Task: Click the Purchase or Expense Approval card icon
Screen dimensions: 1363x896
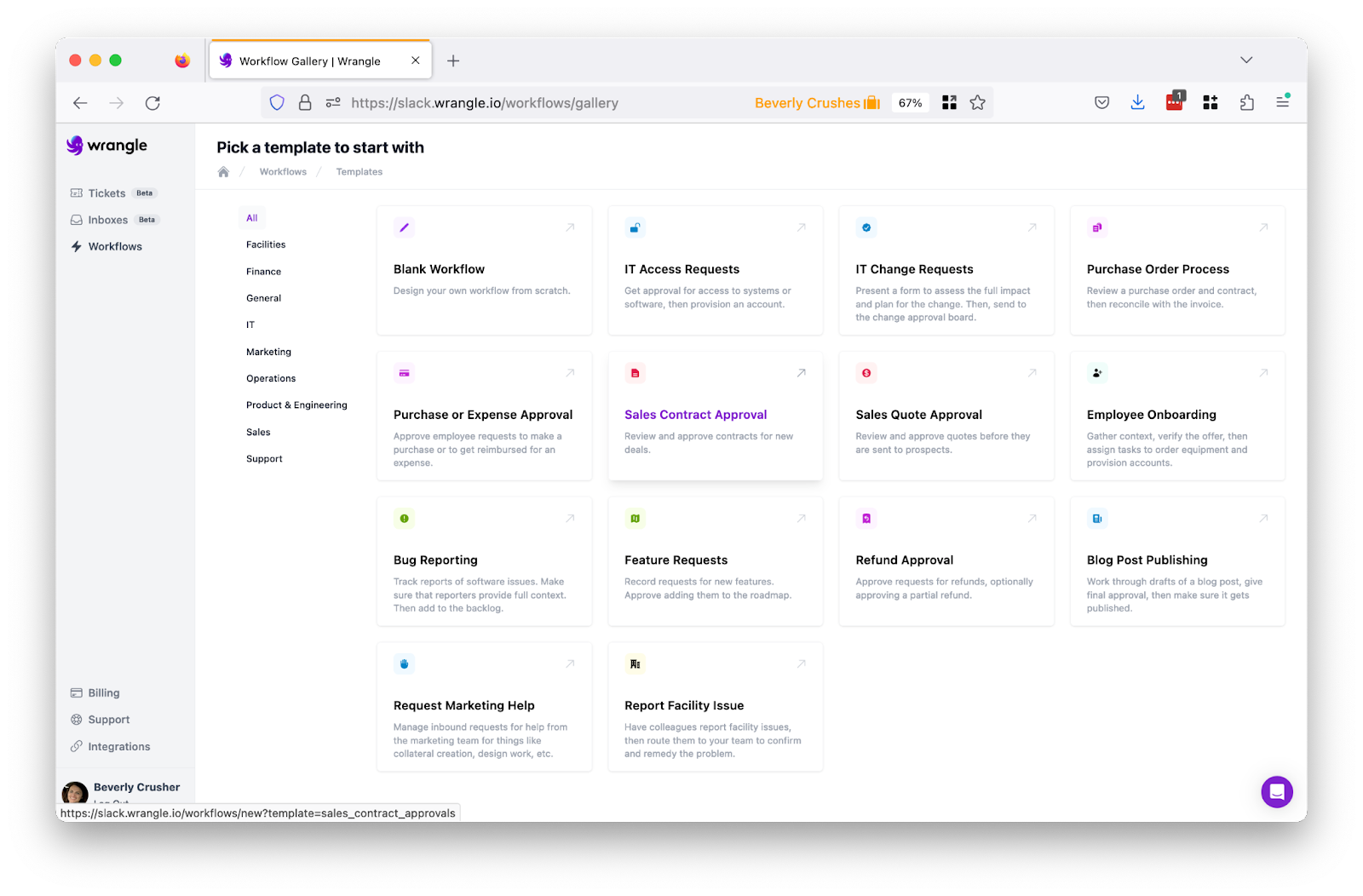Action: coord(404,373)
